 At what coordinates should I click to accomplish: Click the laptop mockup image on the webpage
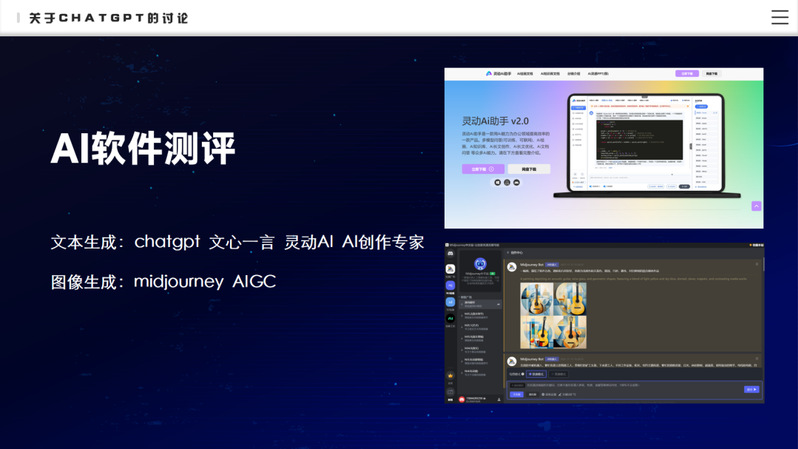[647, 144]
